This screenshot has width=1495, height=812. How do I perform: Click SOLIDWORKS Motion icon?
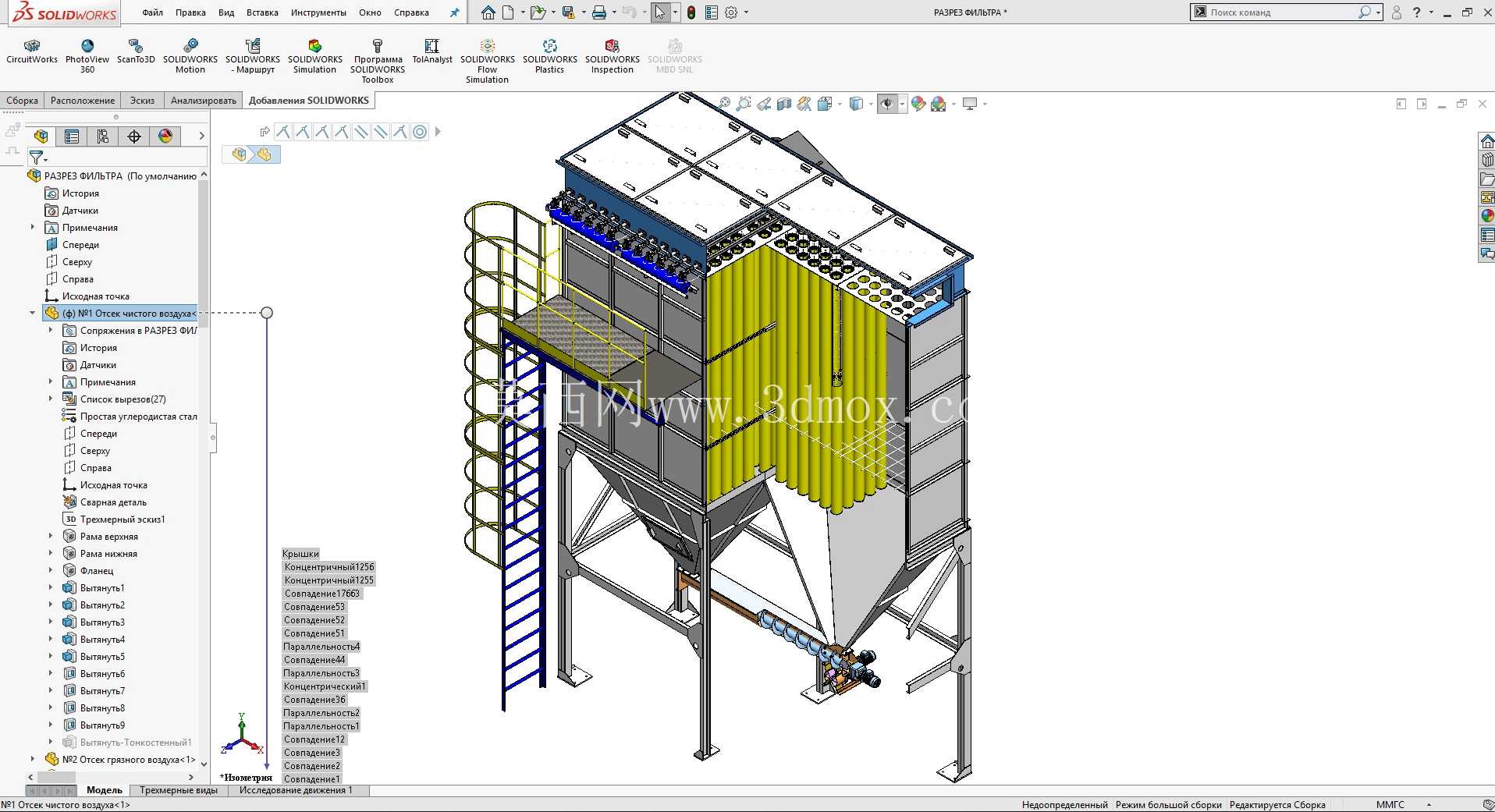(190, 56)
